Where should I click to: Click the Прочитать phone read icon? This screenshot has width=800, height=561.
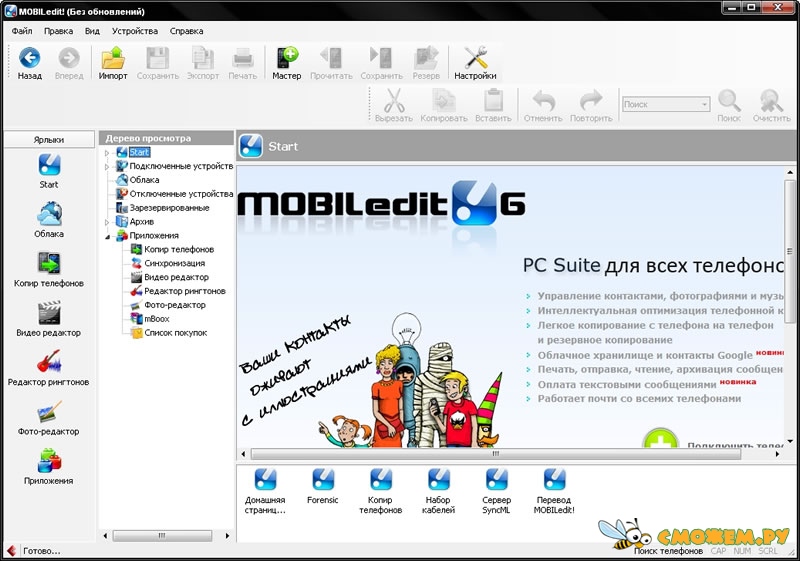click(331, 58)
